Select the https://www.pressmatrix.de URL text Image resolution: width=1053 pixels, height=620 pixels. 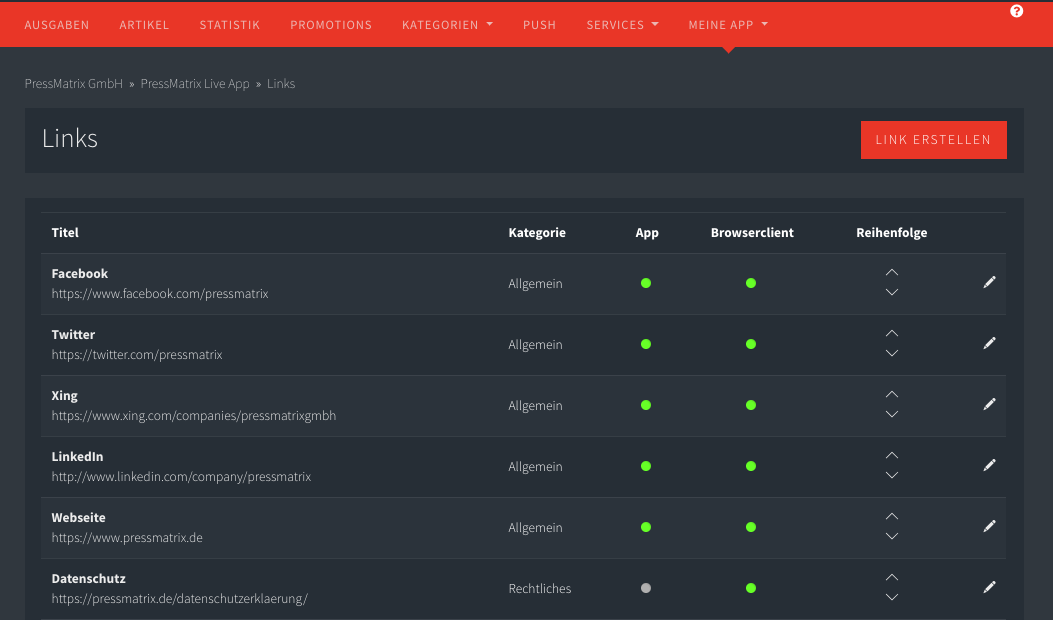click(x=127, y=538)
